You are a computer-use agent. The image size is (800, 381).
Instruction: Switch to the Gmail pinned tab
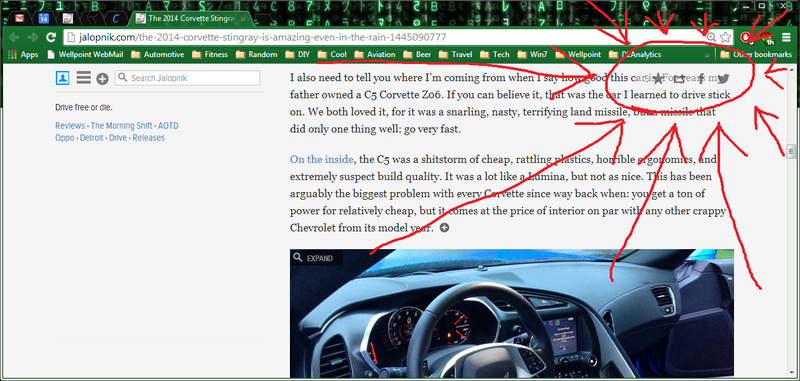tap(19, 18)
